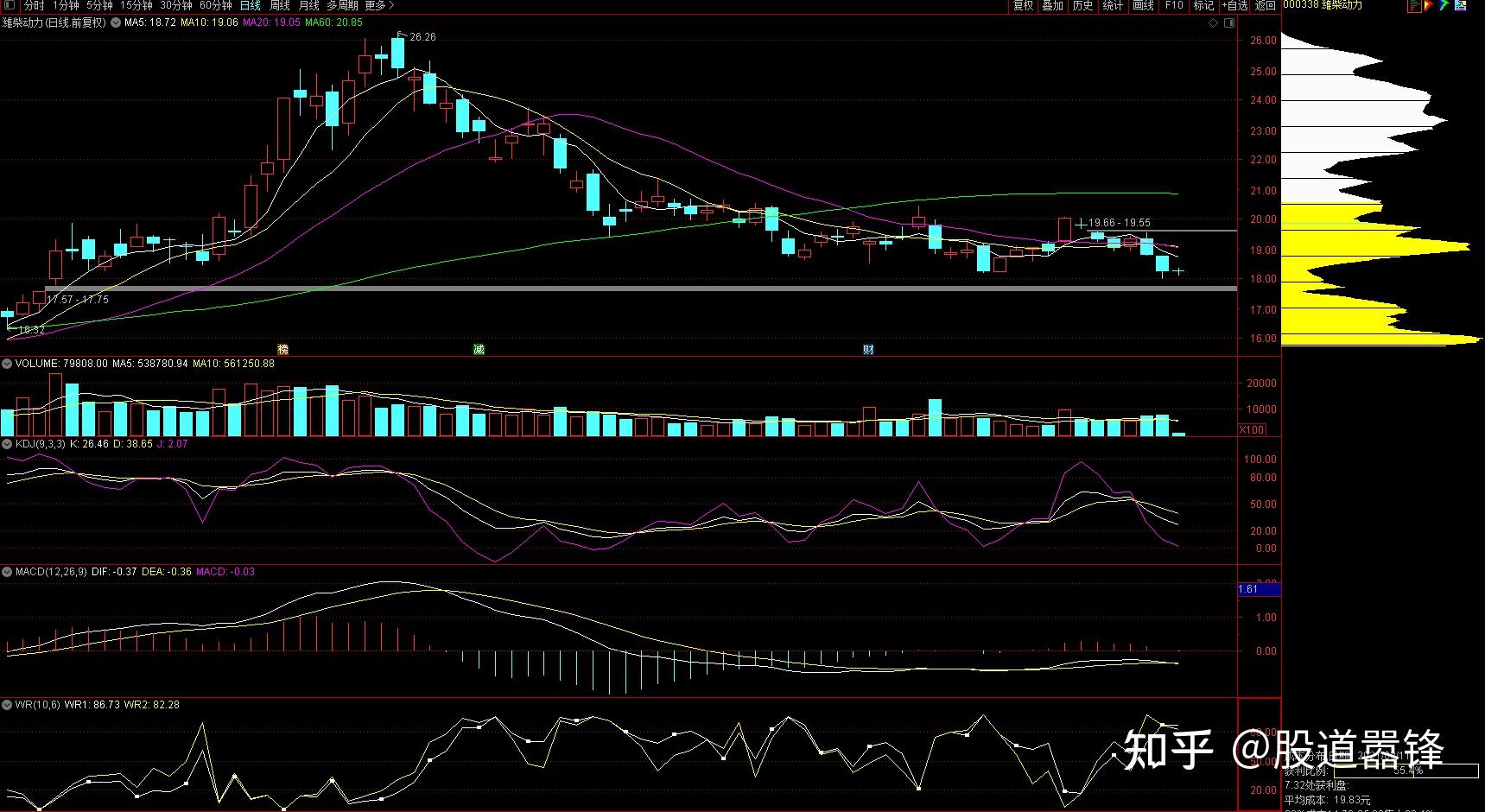Click the MACD(12,26,9) indicator name

coord(51,572)
